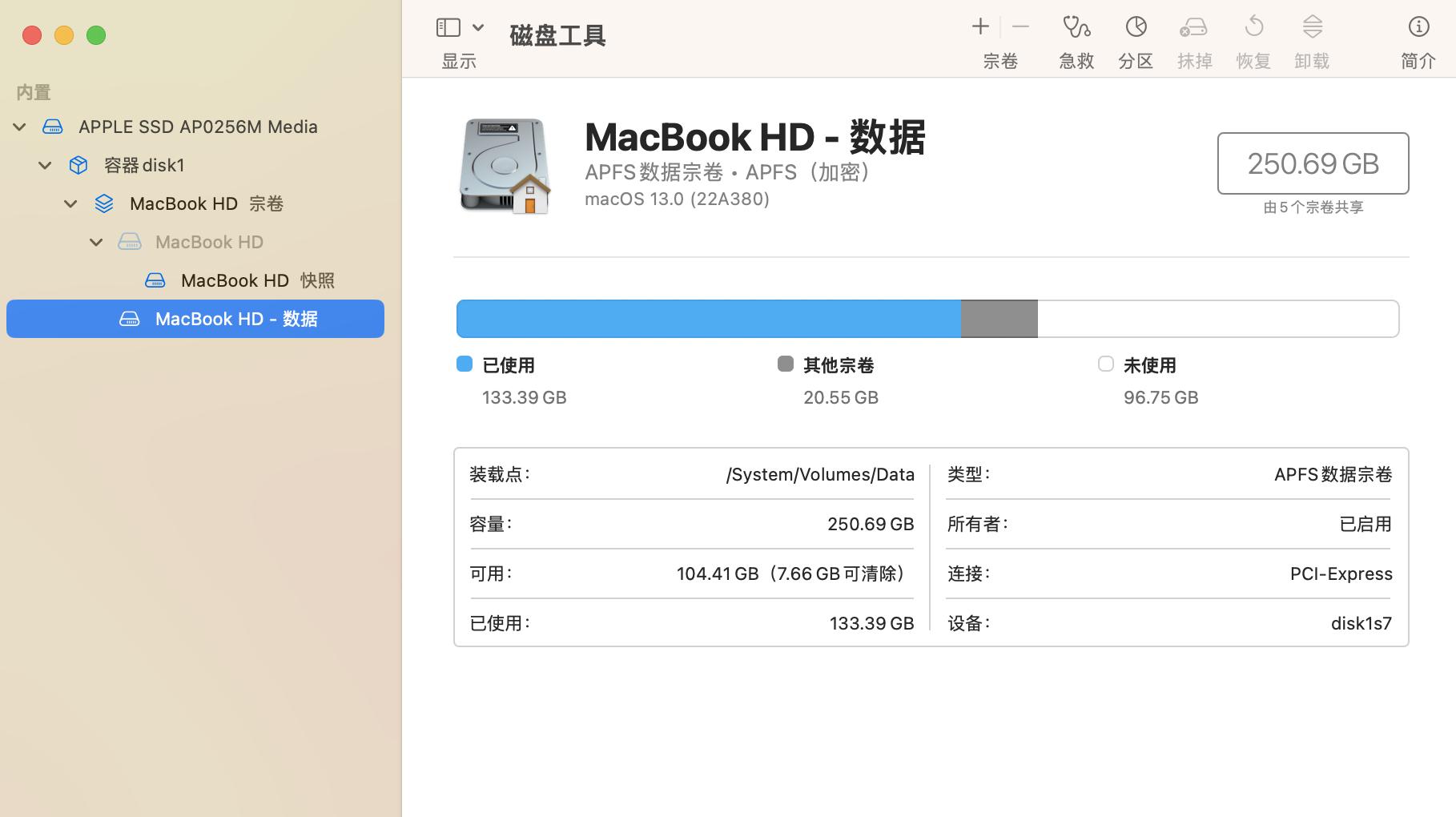This screenshot has width=1456, height=817.
Task: Click the minus icon to remove volume
Action: (1020, 26)
